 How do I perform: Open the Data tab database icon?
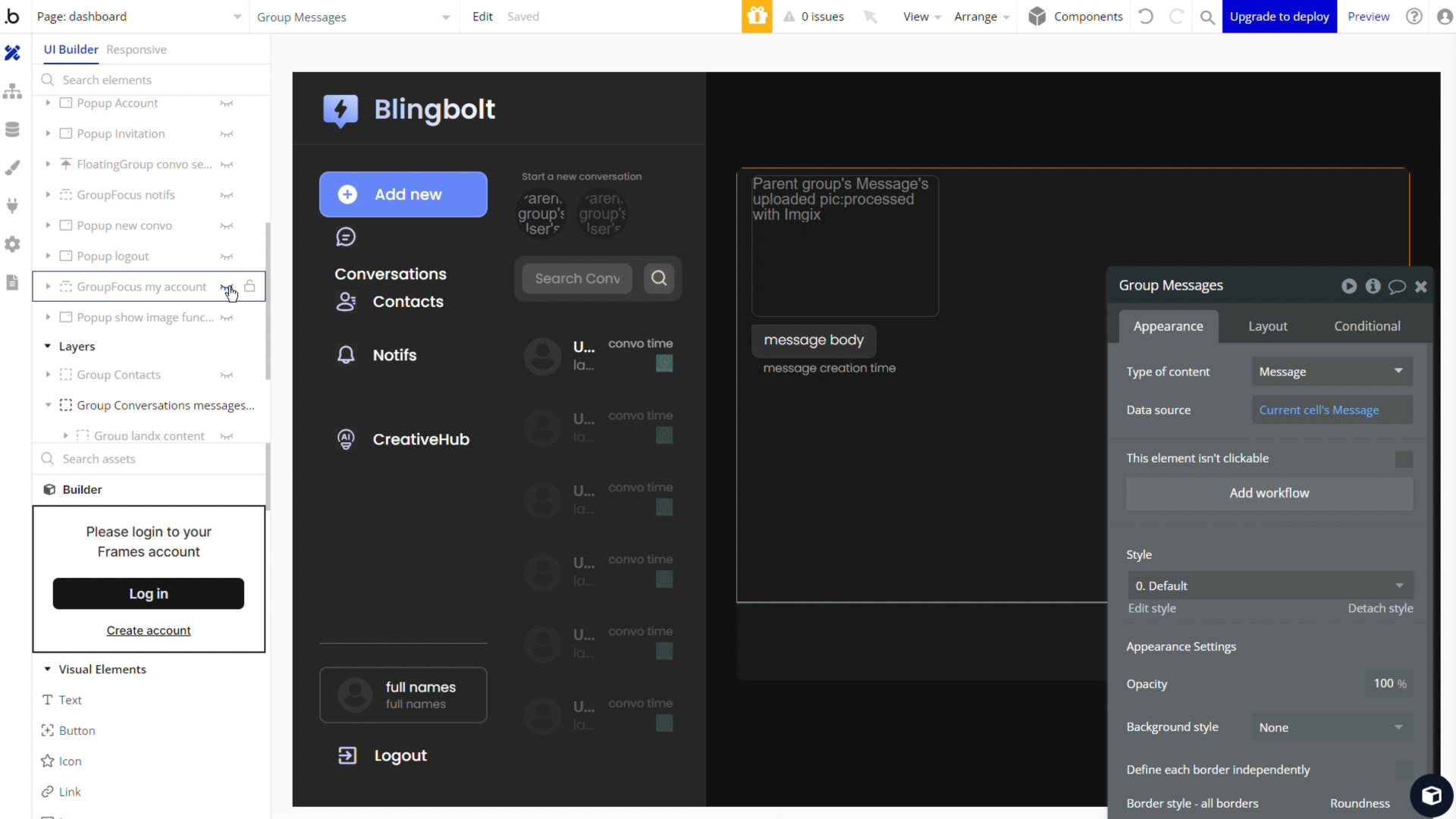click(x=12, y=130)
